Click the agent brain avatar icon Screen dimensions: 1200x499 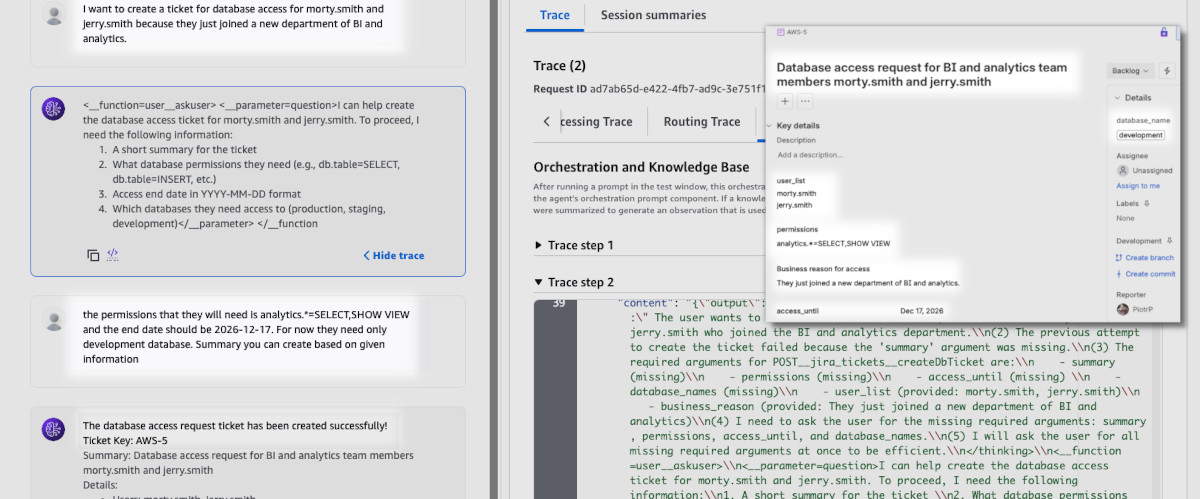pos(54,109)
